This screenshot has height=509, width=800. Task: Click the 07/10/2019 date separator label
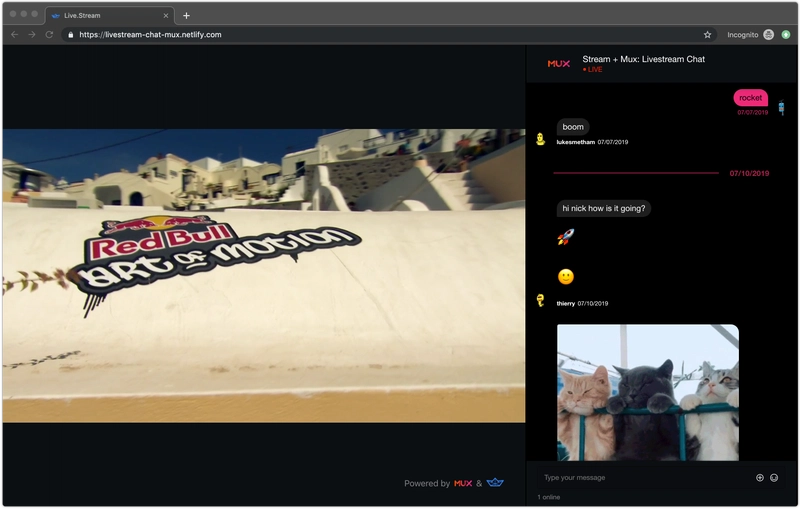[749, 173]
